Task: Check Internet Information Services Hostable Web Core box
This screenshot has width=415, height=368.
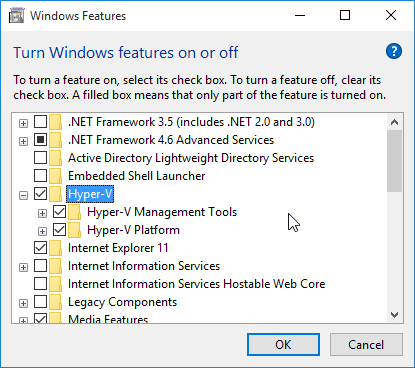Action: point(40,284)
